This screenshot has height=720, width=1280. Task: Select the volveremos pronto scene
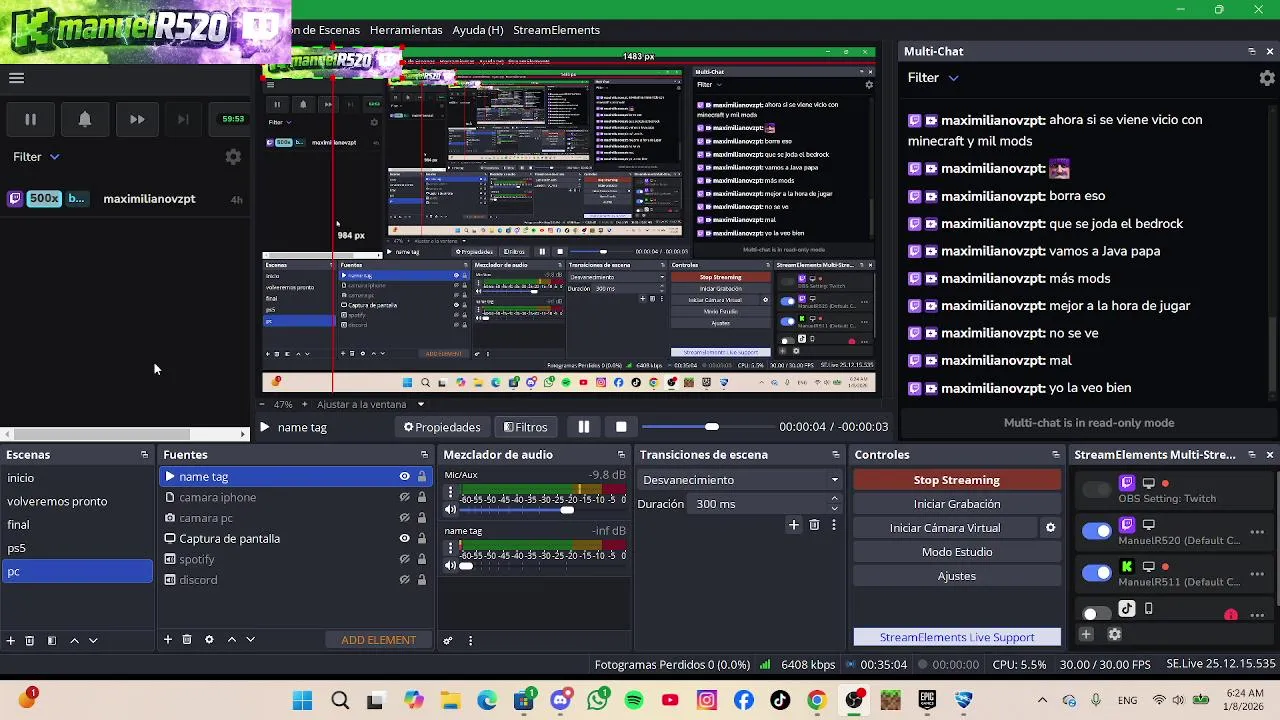tap(77, 501)
